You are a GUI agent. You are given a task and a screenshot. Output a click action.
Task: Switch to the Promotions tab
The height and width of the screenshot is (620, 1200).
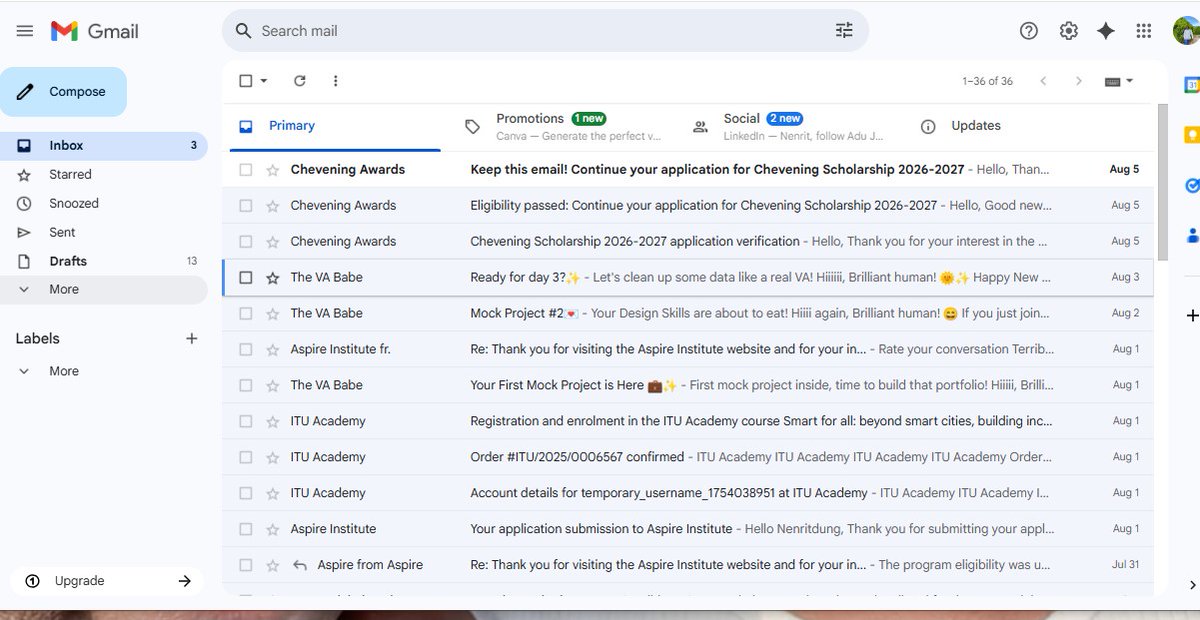click(x=563, y=126)
